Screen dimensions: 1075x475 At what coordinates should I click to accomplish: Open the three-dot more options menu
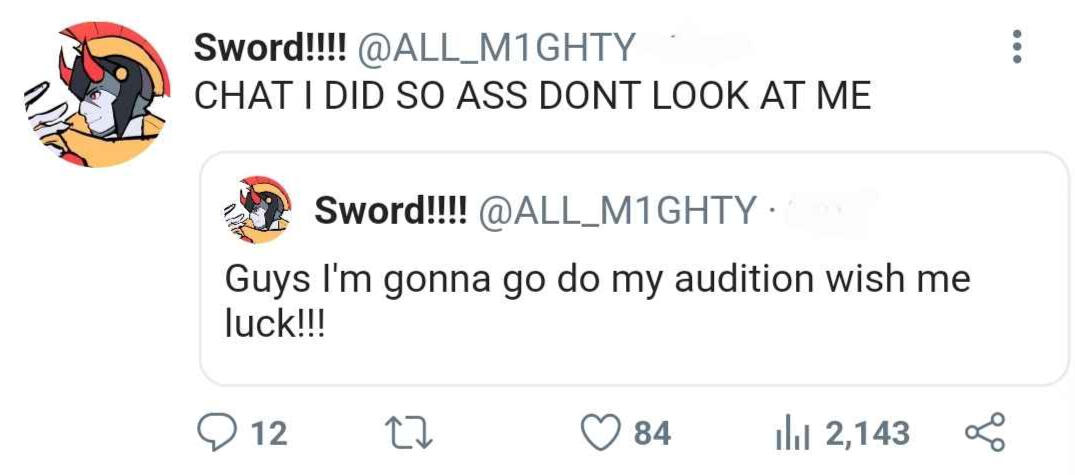[1017, 47]
